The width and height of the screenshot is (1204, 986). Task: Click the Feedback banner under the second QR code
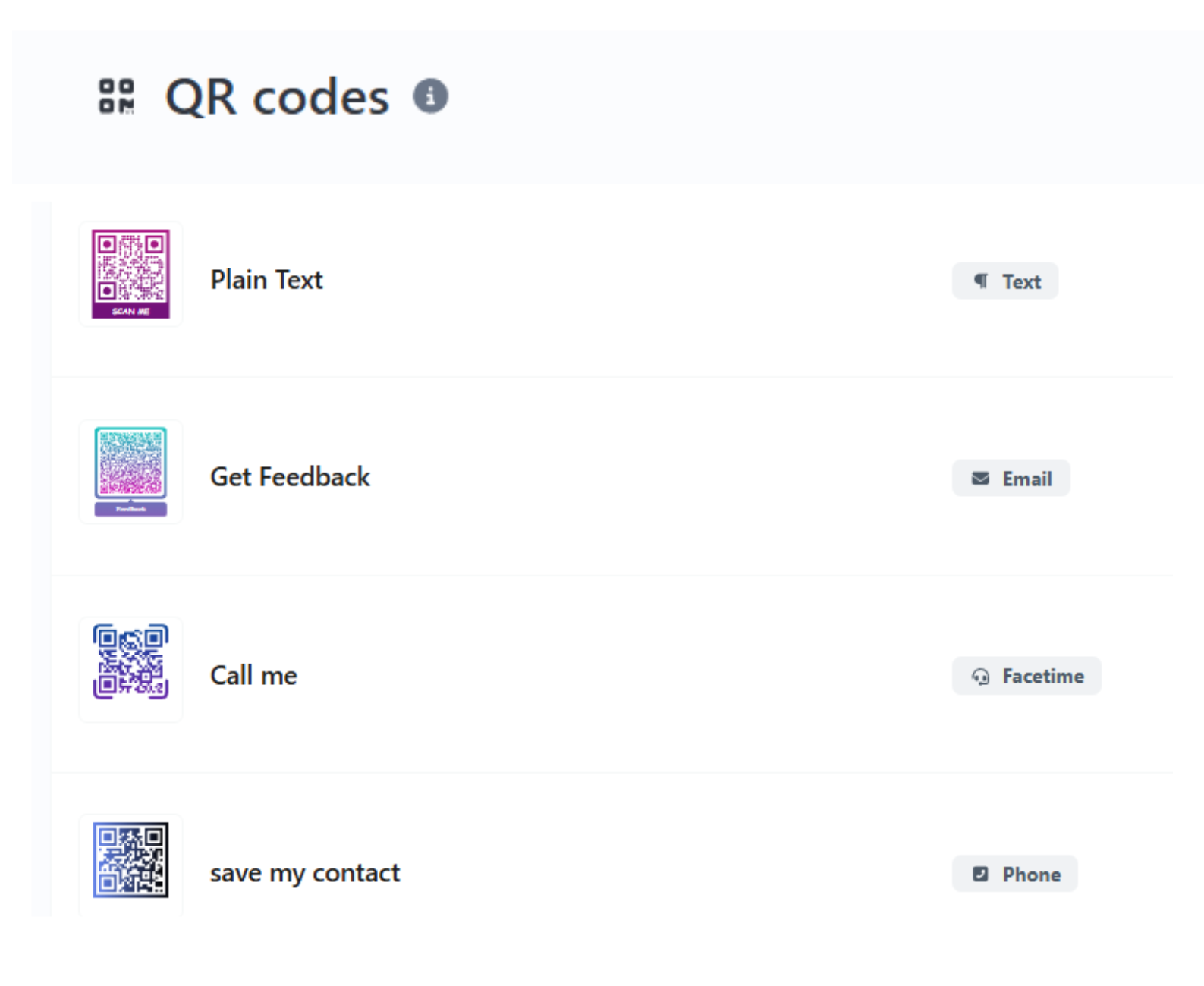tap(130, 509)
